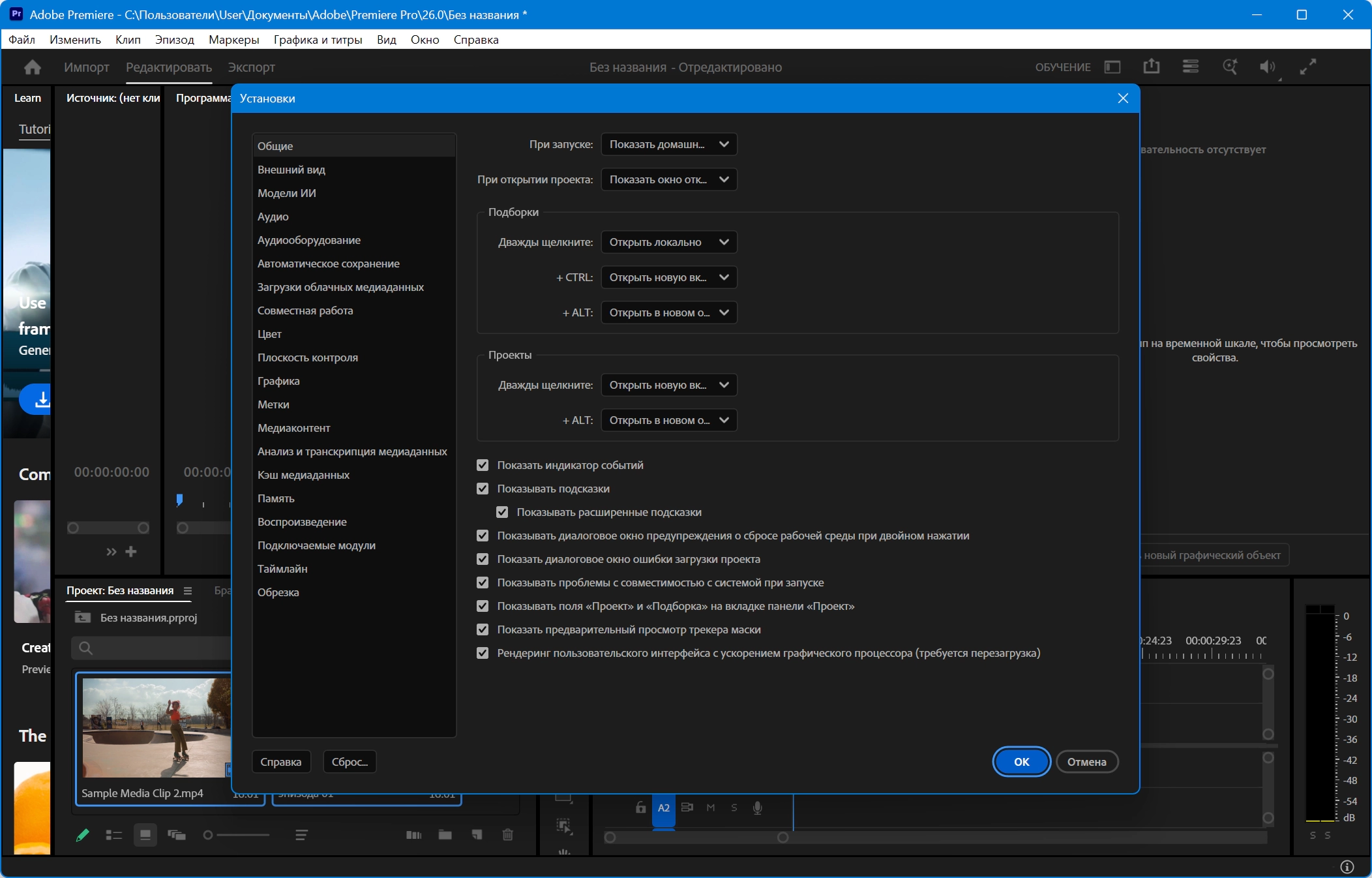Click the Сброс... button
1372x878 pixels.
pos(350,761)
